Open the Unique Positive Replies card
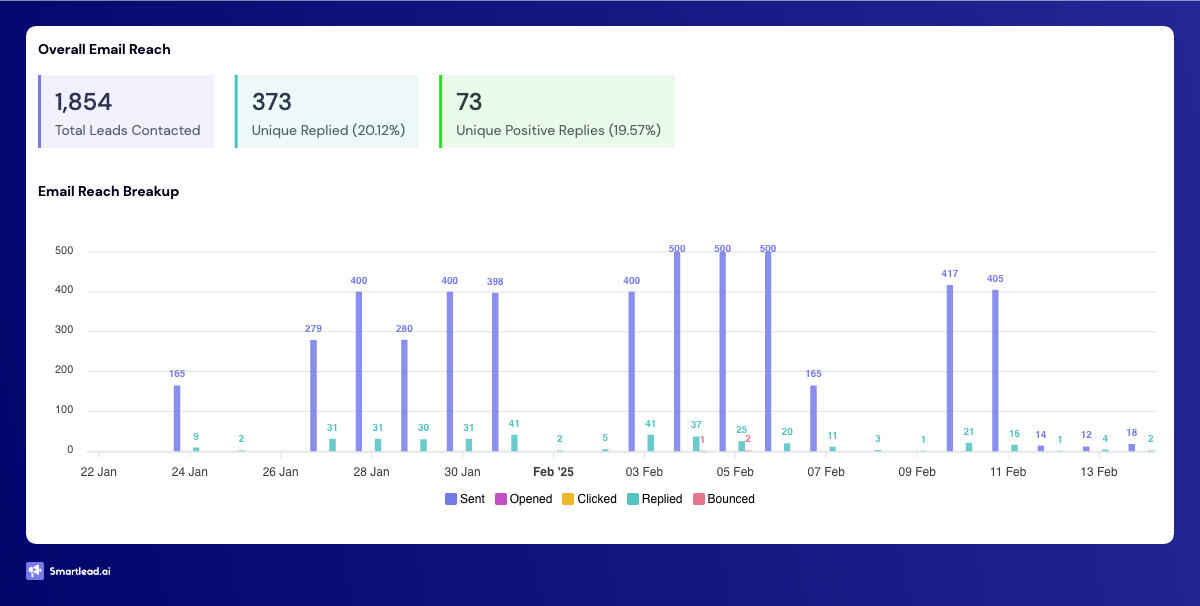Viewport: 1200px width, 606px height. [557, 112]
